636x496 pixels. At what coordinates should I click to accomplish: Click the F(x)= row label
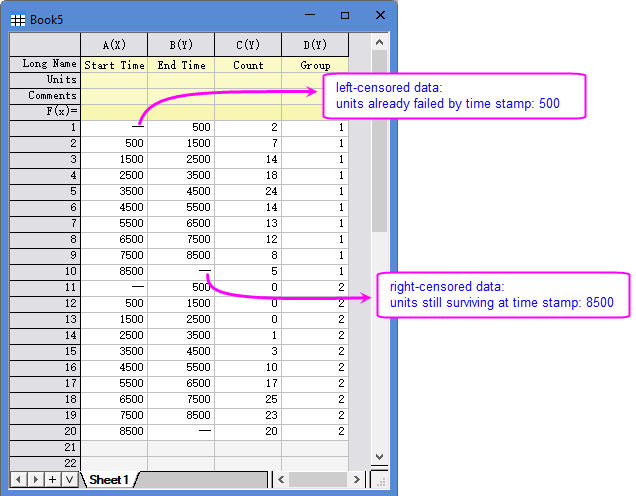click(45, 112)
